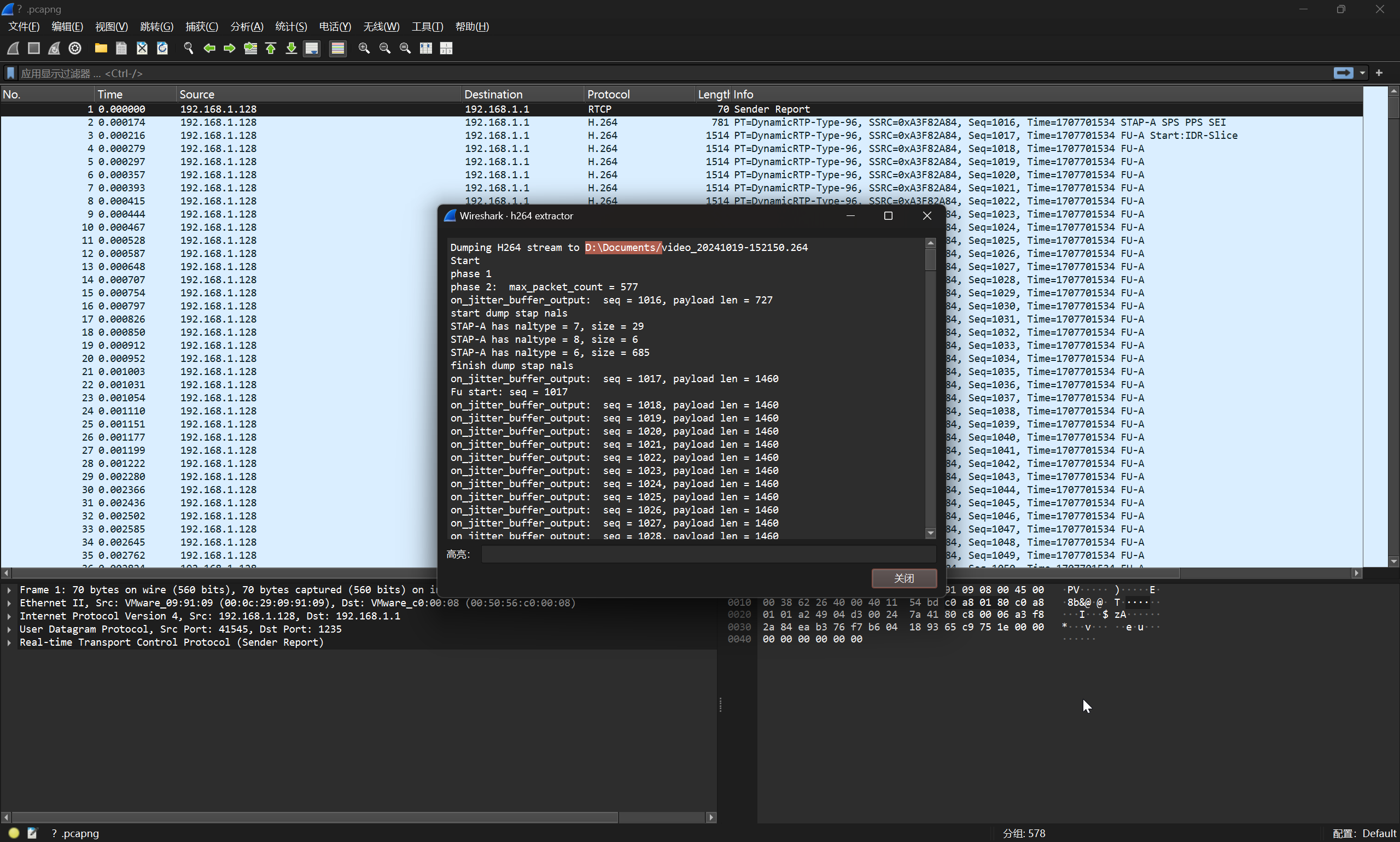
Task: Open the 视图(V) menu
Action: (111, 27)
